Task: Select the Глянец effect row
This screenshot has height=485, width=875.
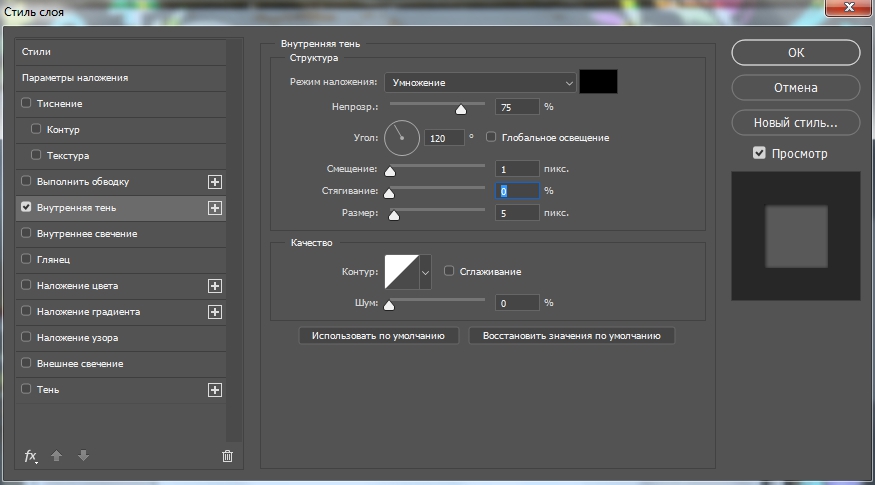Action: point(121,260)
